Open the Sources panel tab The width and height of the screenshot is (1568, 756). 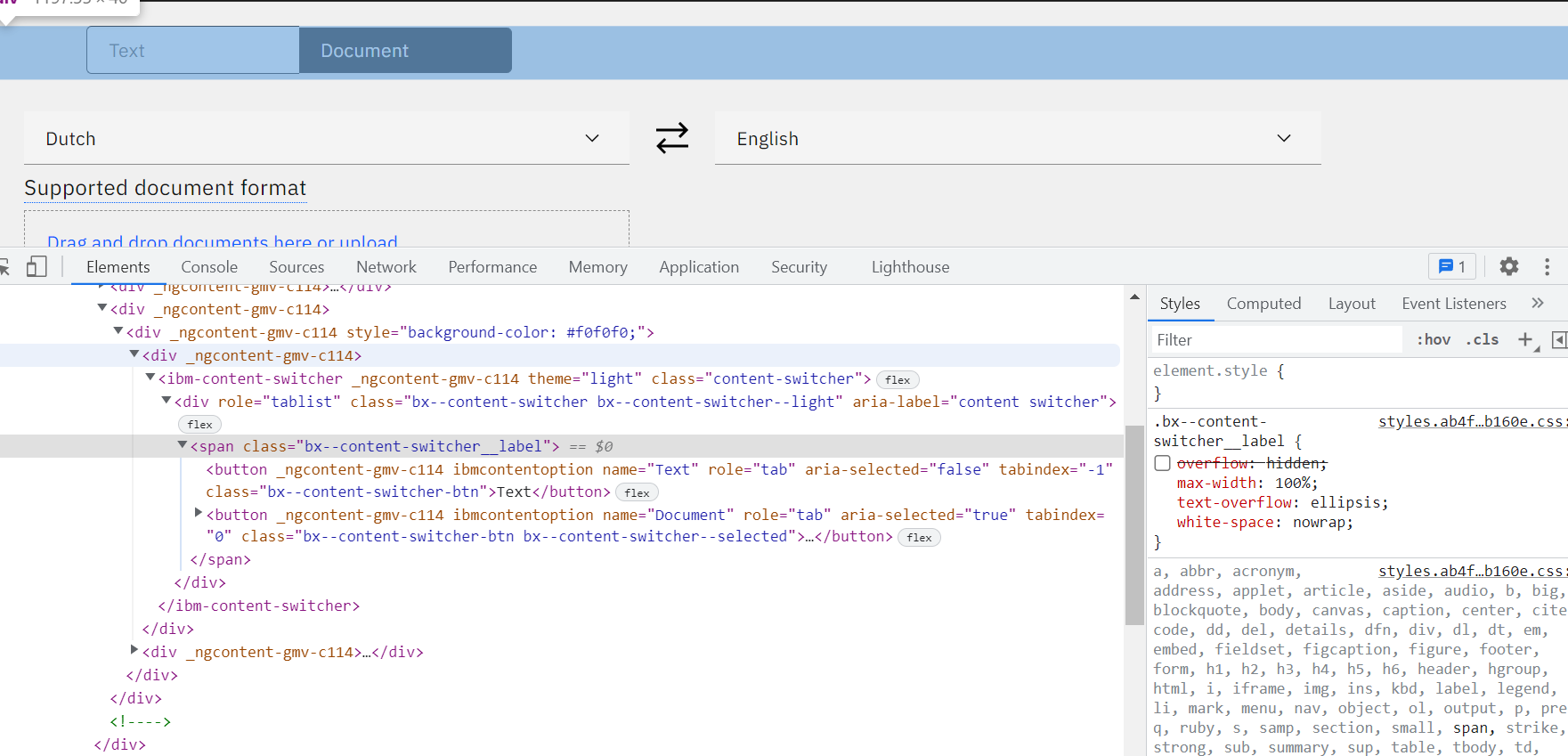tap(297, 267)
